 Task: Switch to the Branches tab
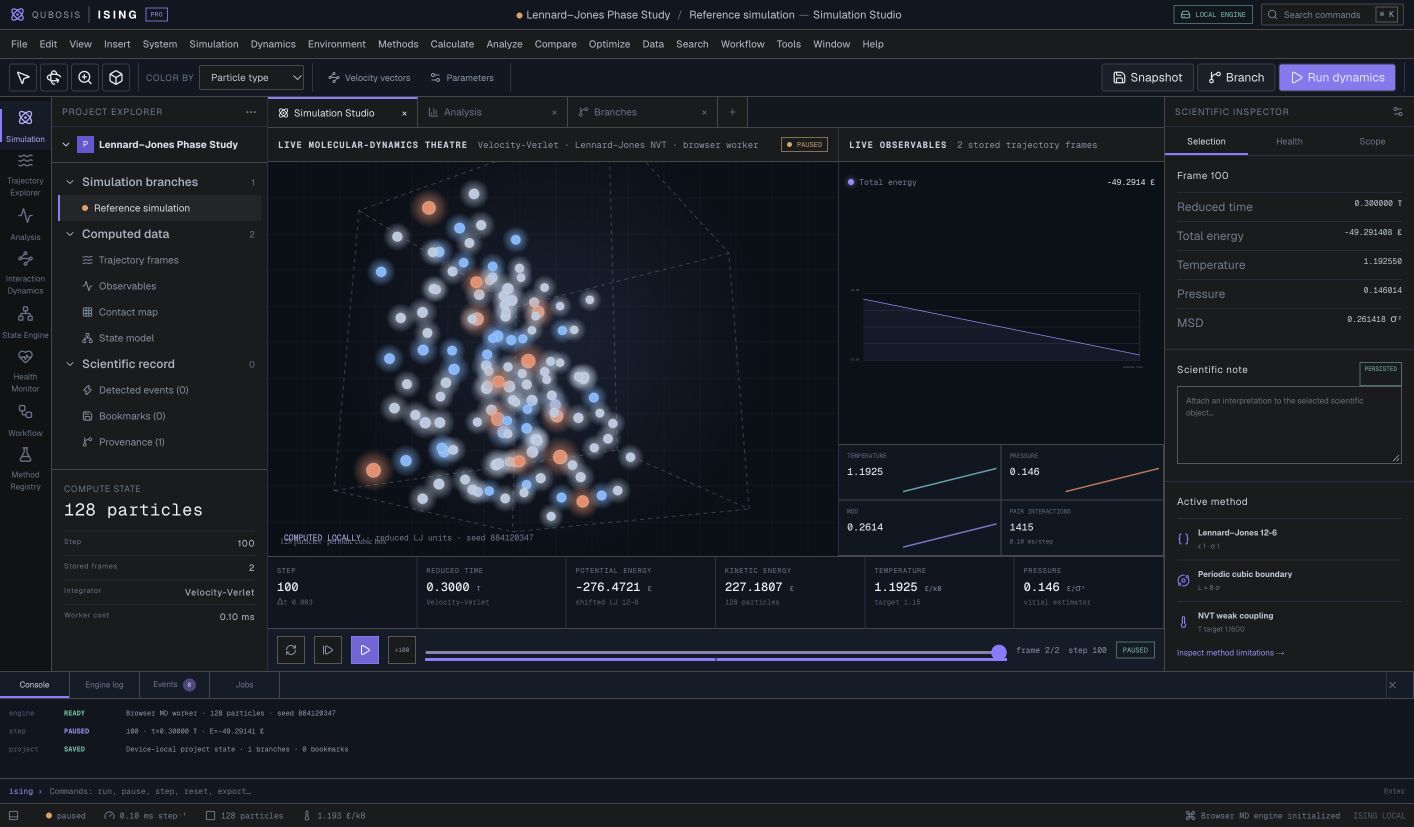tap(642, 112)
